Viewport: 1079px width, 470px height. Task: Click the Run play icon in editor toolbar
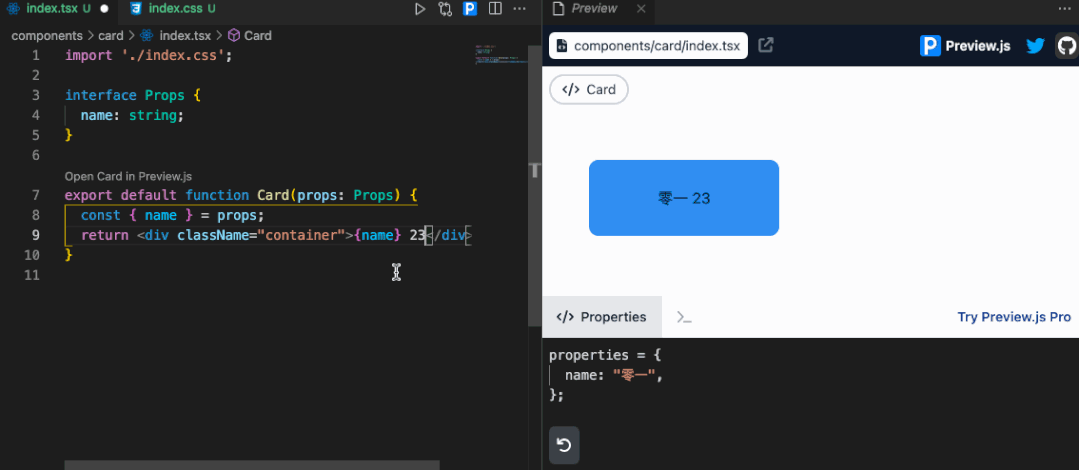pyautogui.click(x=420, y=9)
